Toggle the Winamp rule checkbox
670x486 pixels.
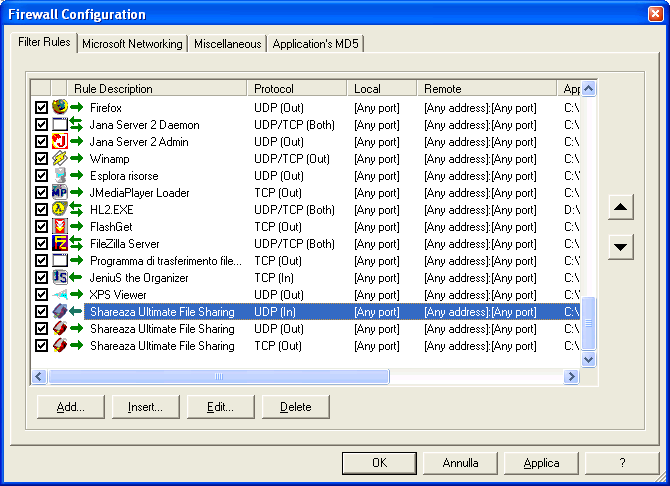[41, 158]
